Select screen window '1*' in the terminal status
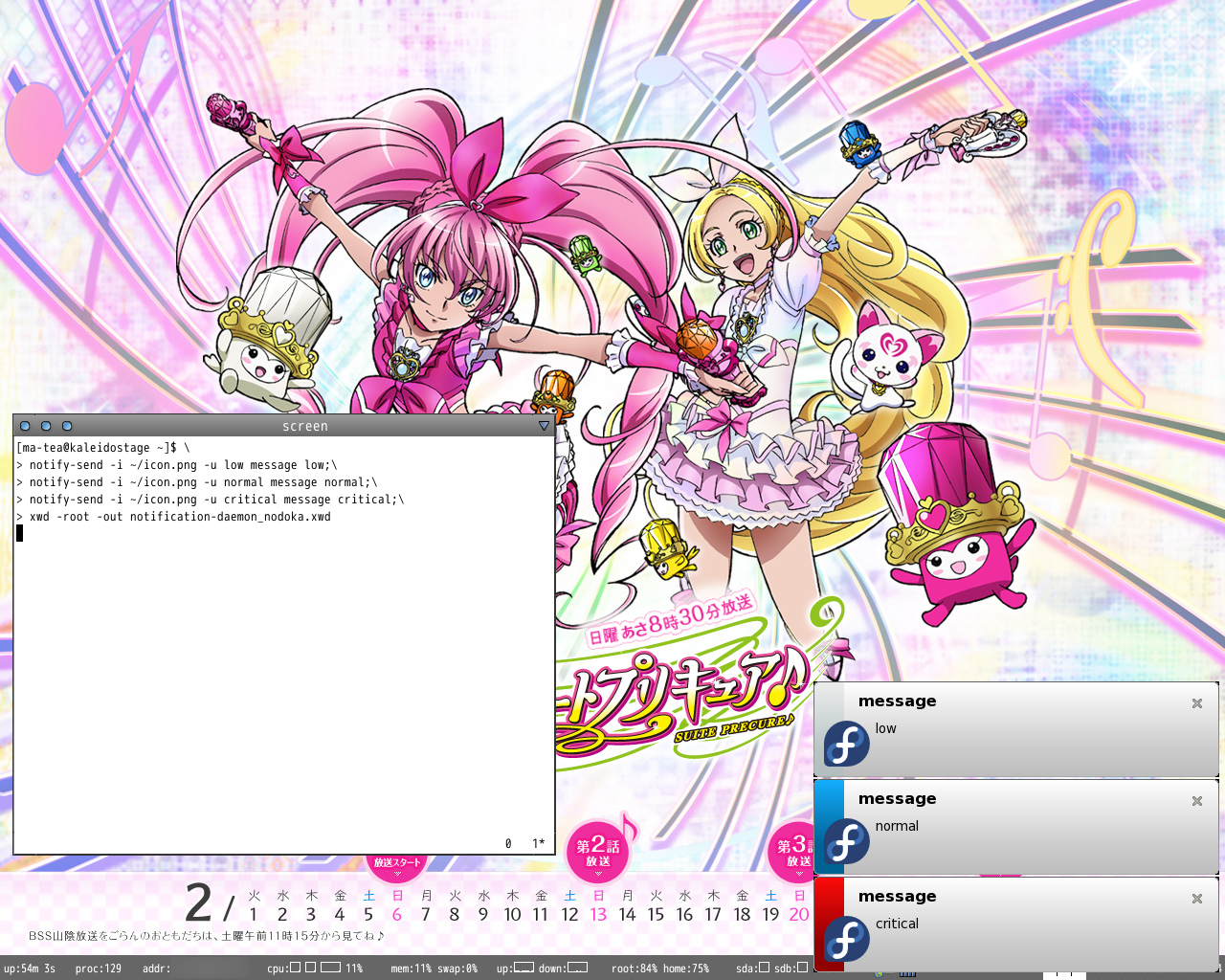The width and height of the screenshot is (1225, 980). pyautogui.click(x=539, y=843)
